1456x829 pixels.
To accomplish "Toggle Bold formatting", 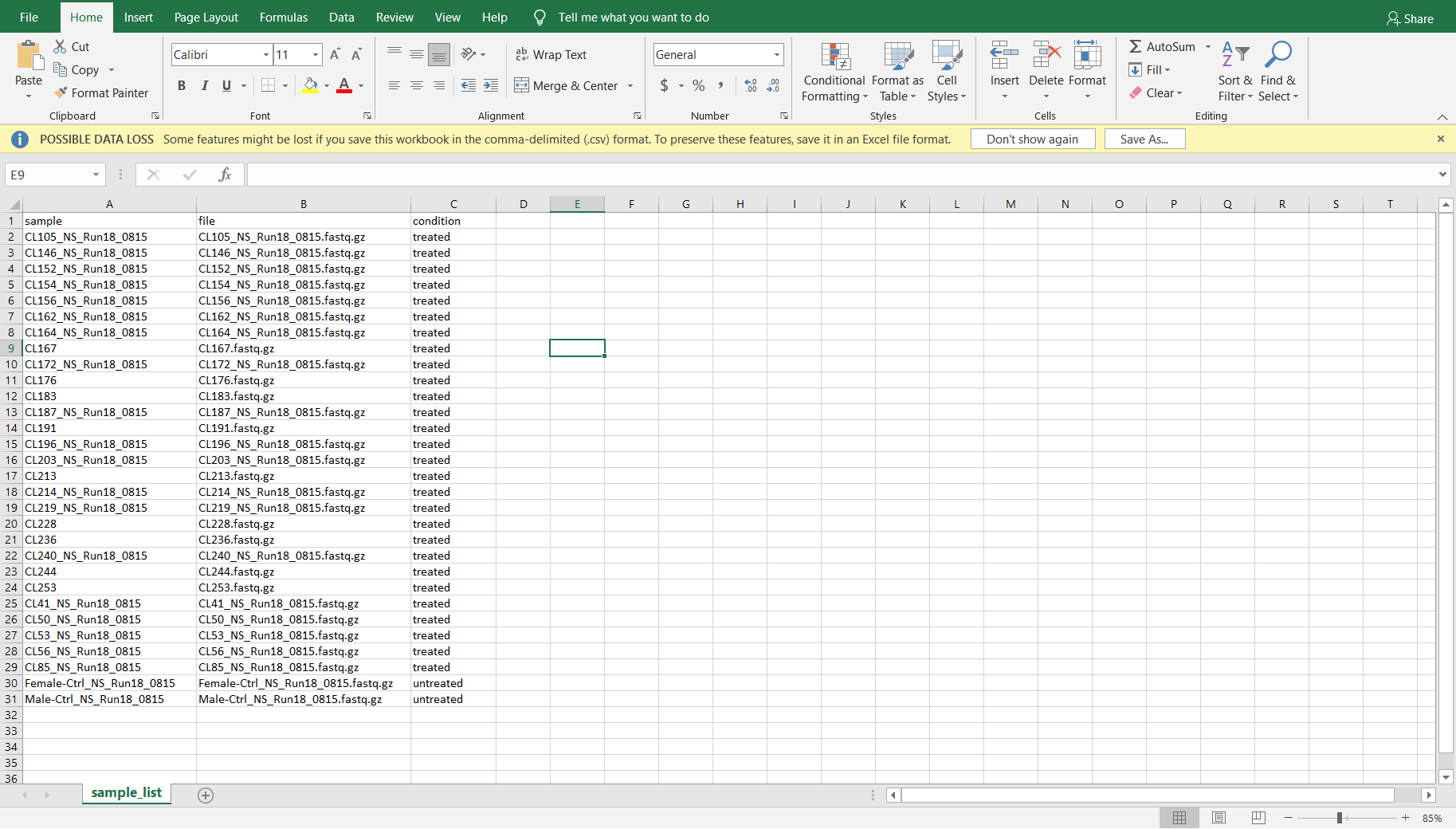I will pos(182,85).
